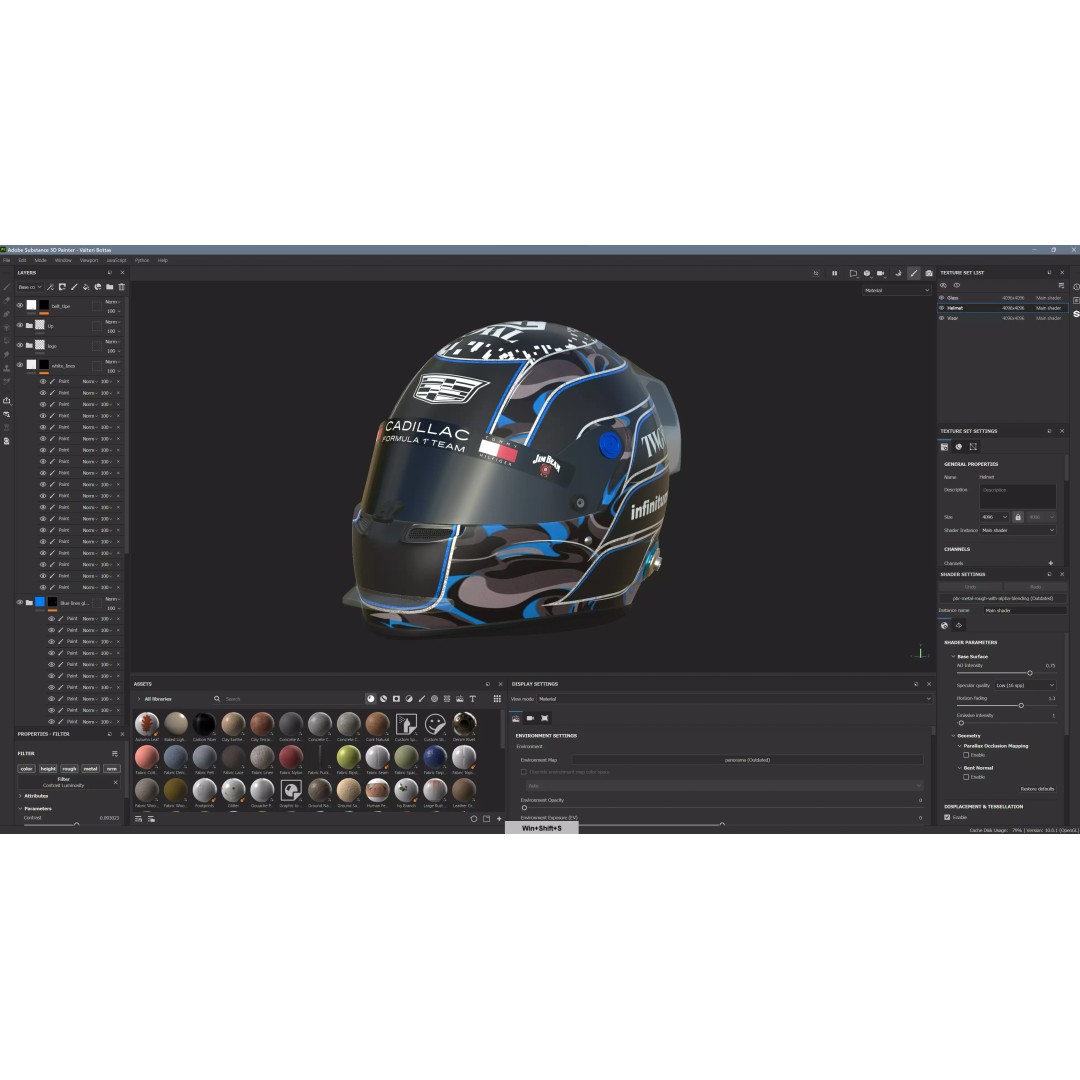Create a new folder in Layers panel

point(110,287)
